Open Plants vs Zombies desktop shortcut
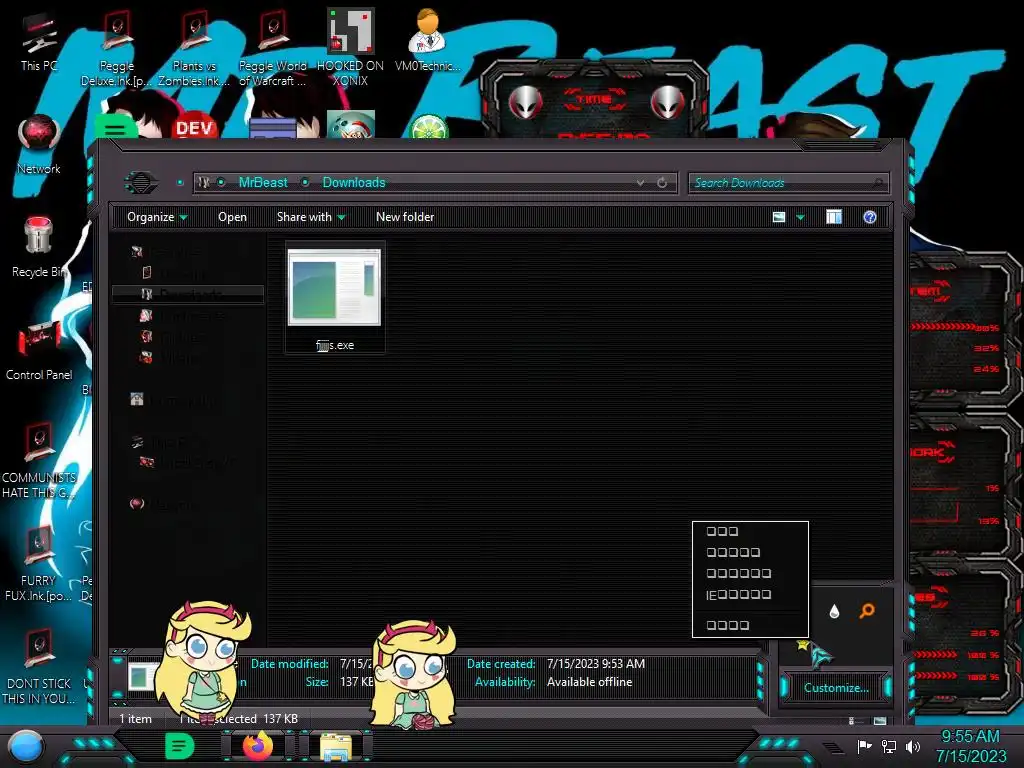 click(x=194, y=47)
